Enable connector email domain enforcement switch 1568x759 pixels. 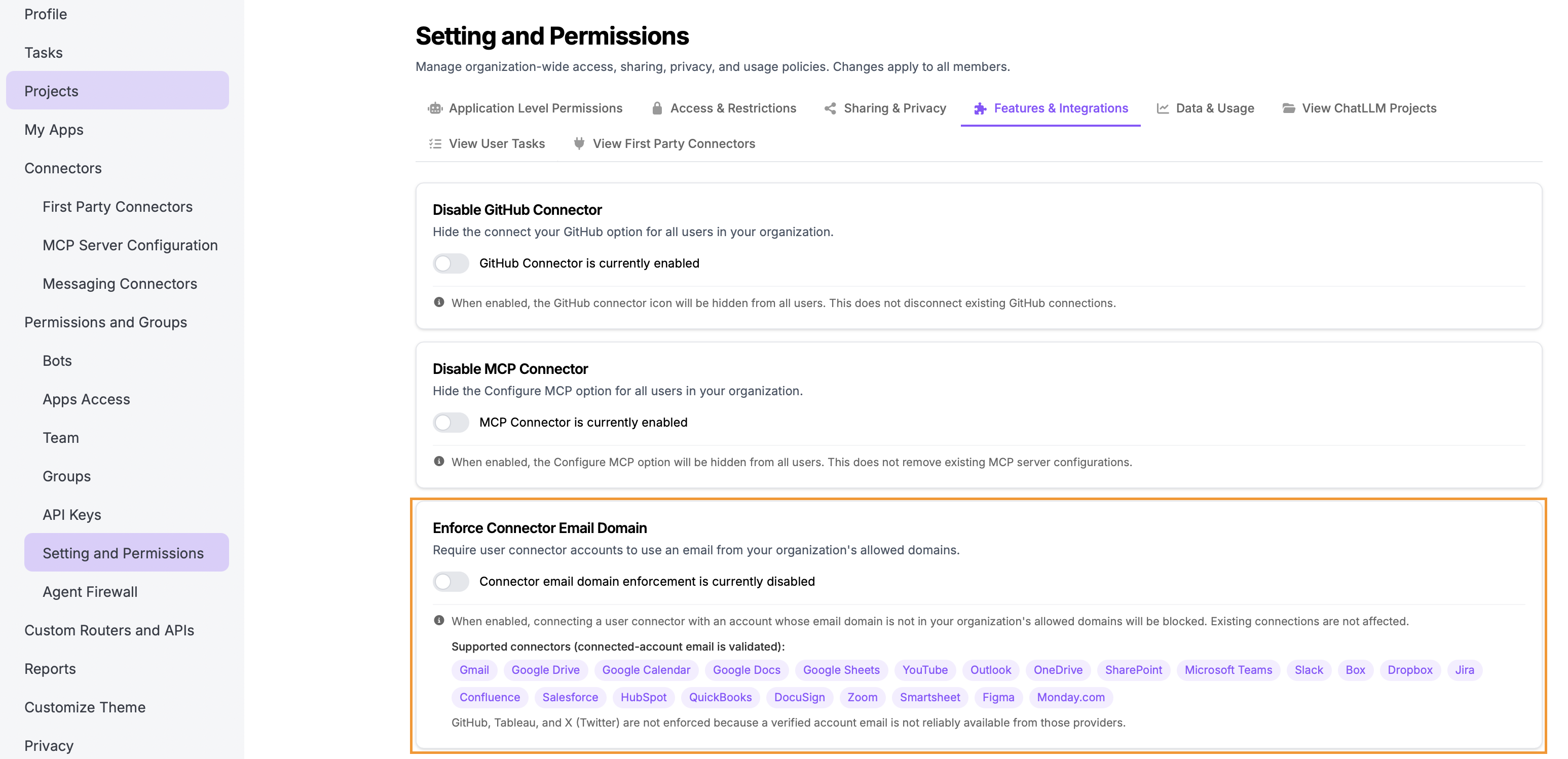coord(451,581)
